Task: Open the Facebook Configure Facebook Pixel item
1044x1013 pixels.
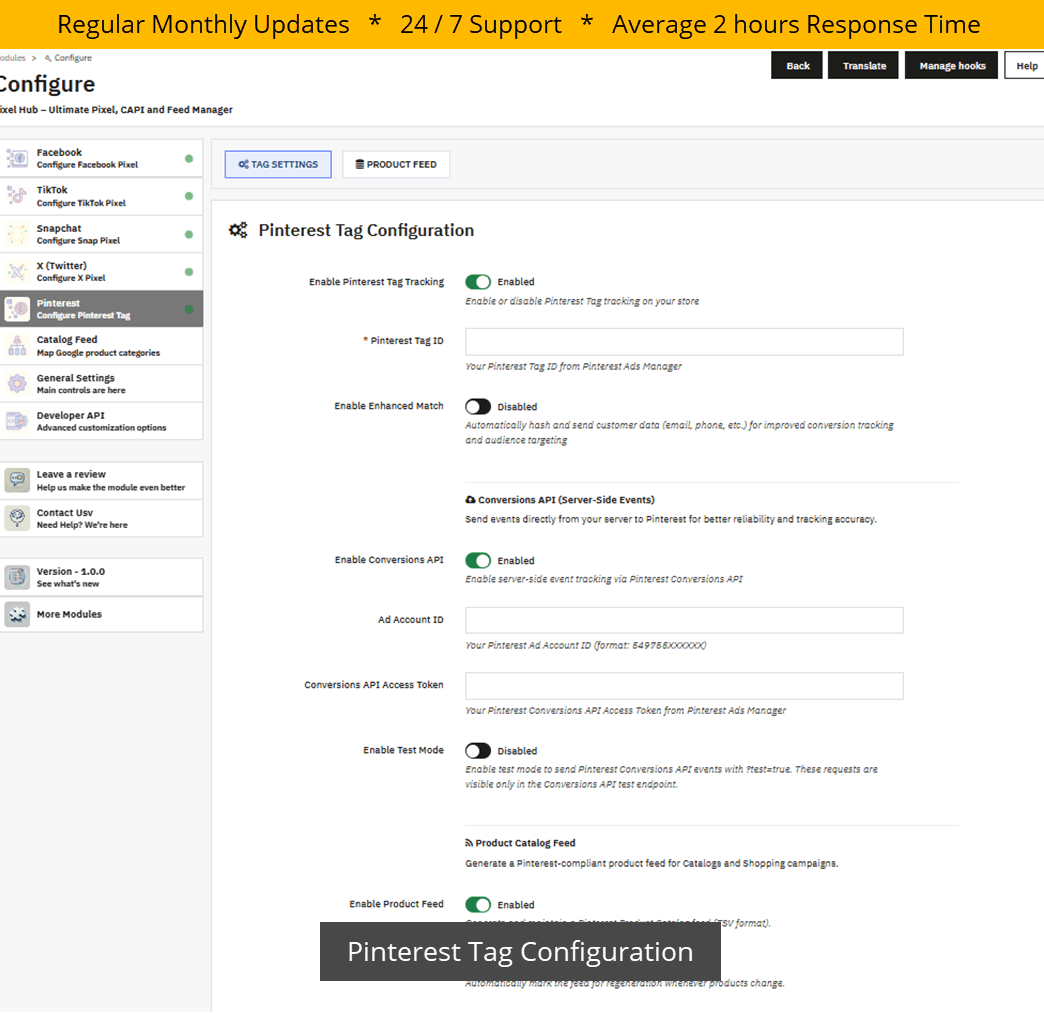Action: tap(101, 159)
